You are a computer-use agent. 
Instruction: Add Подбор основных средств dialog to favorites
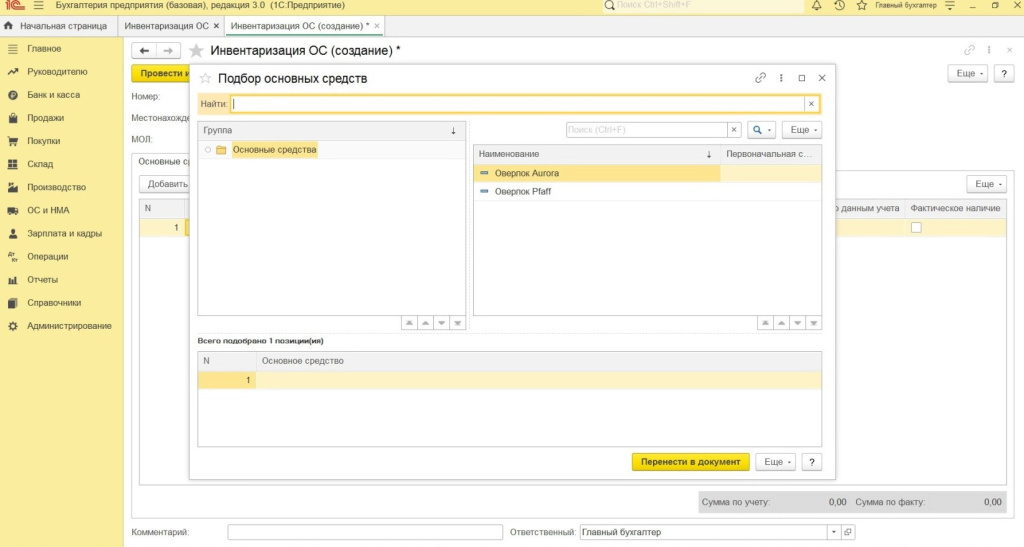205,78
